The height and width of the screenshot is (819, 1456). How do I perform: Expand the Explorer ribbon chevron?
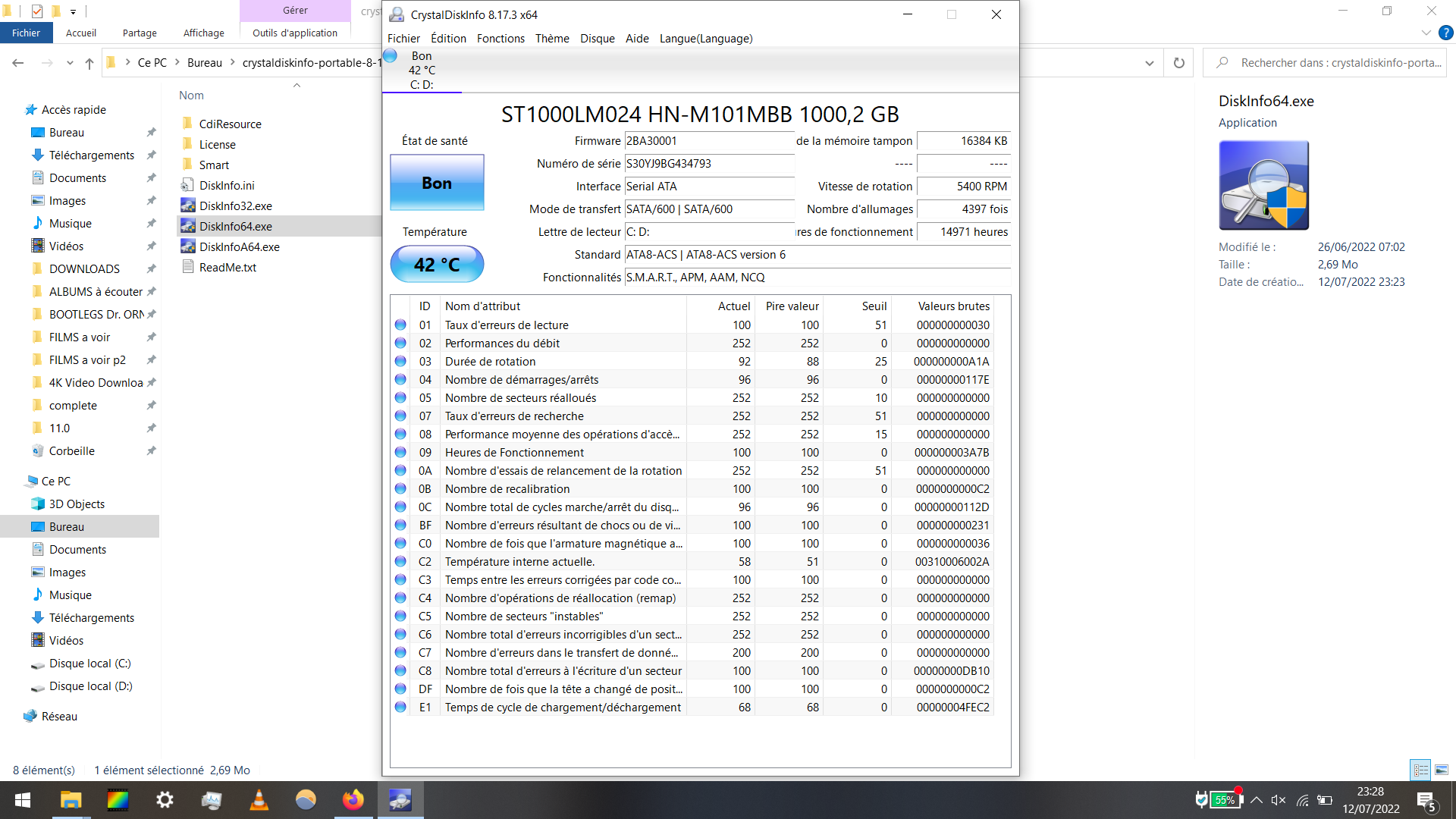click(x=1426, y=33)
